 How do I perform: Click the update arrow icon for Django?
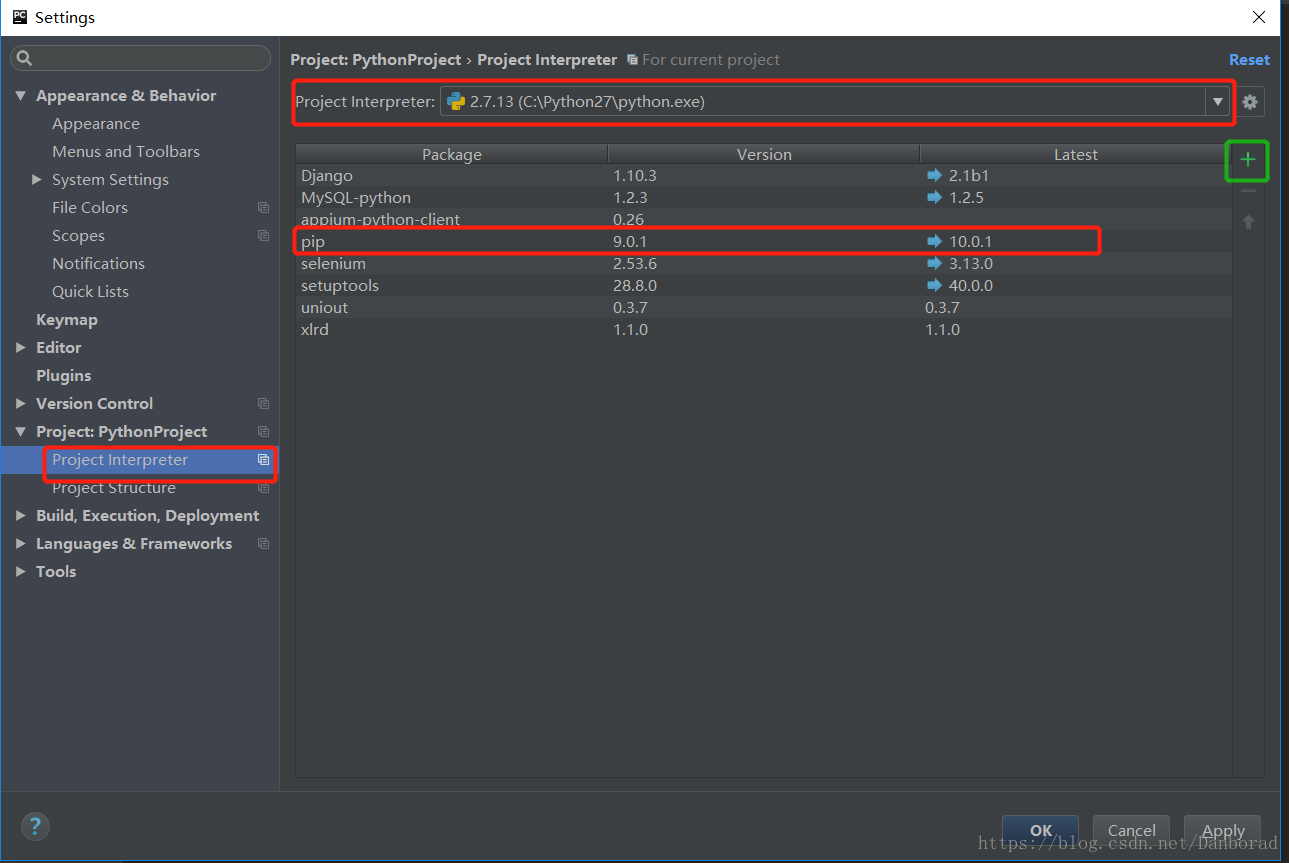934,175
